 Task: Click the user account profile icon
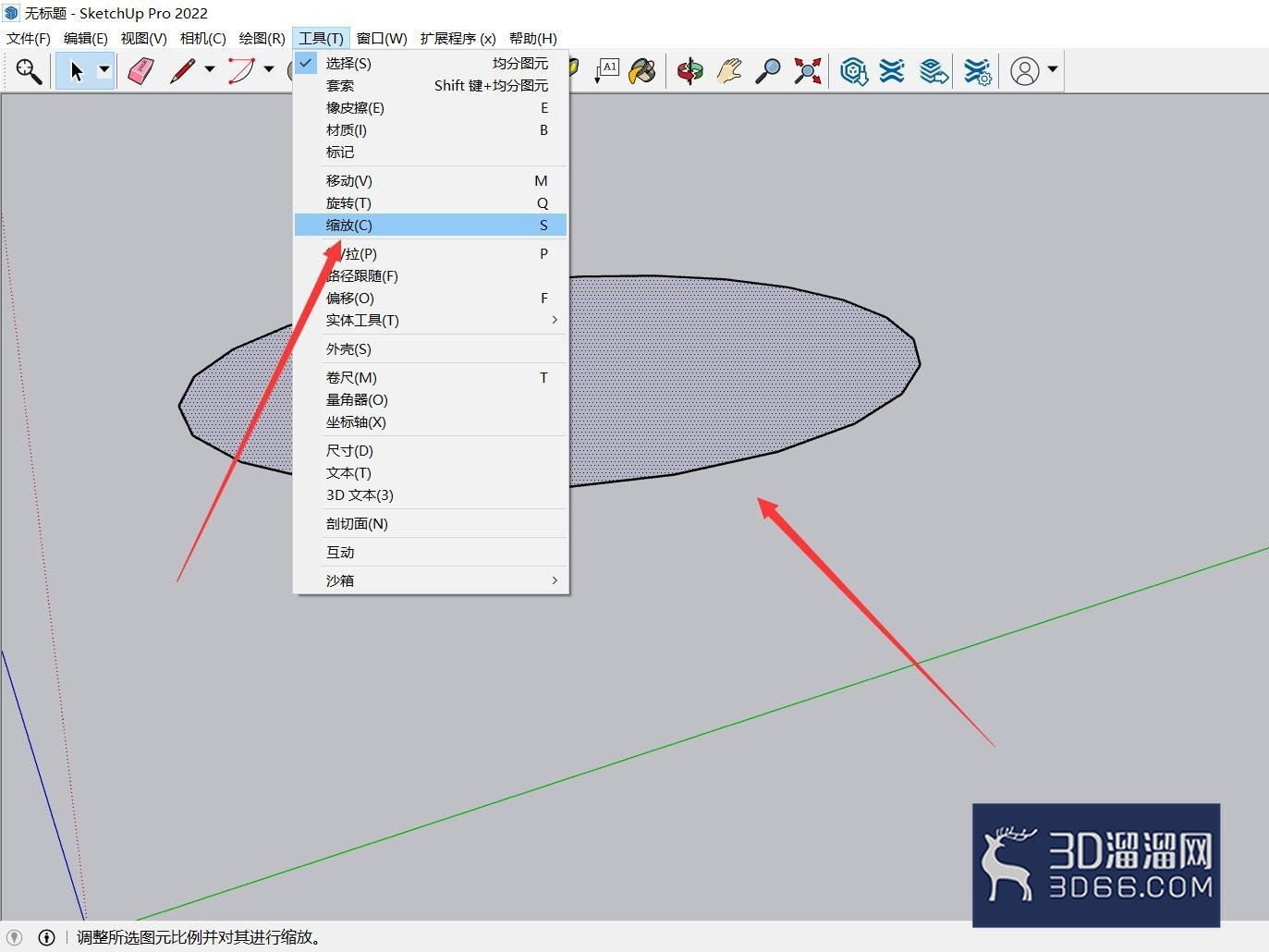tap(1025, 71)
